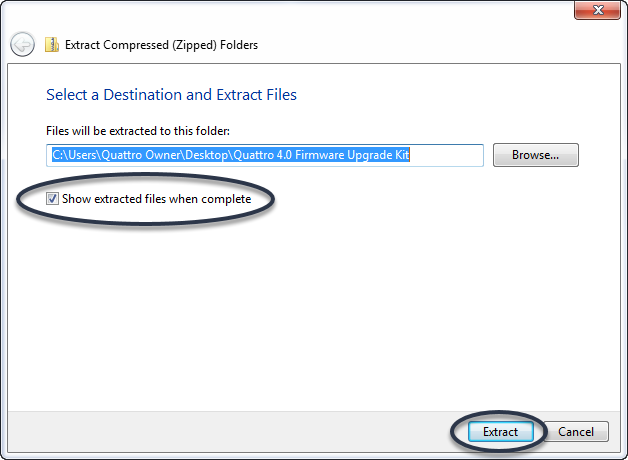Click the 'Extract Compressed (Zipped) Folders' window title
The width and height of the screenshot is (628, 460).
tap(161, 45)
